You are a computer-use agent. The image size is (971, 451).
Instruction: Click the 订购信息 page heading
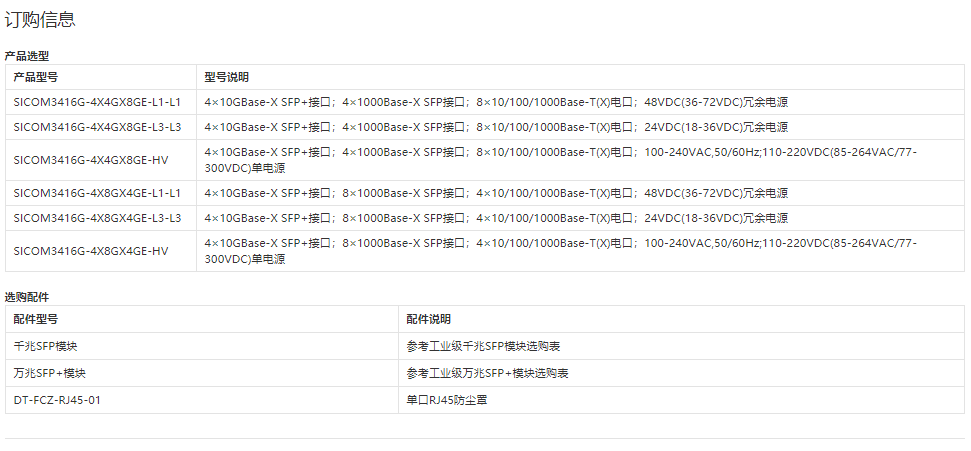click(x=40, y=19)
